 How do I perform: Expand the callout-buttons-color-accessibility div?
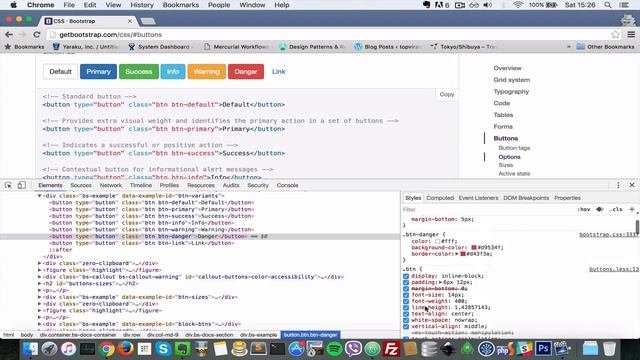pyautogui.click(x=40, y=277)
